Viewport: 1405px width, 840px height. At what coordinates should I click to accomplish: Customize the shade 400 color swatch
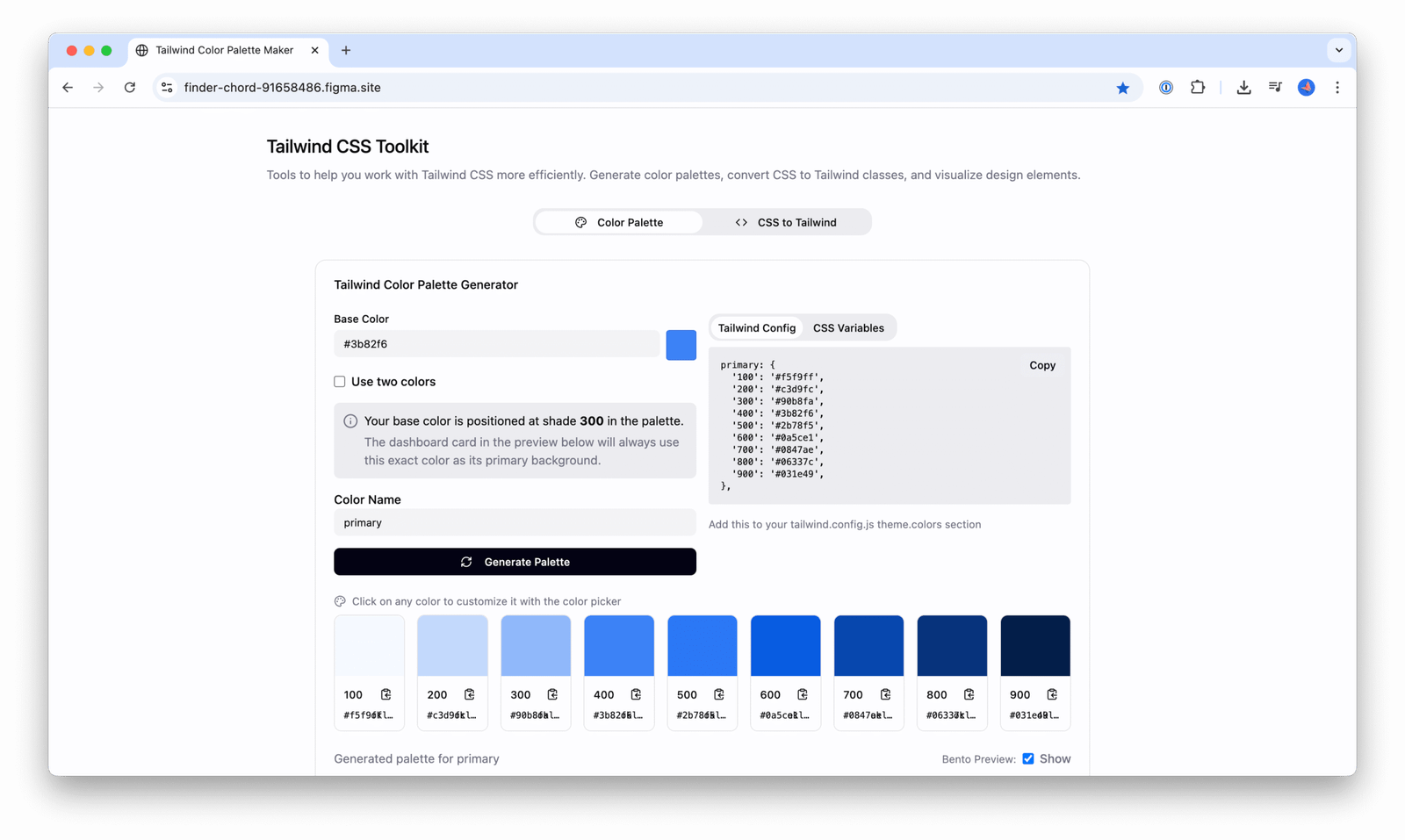619,646
